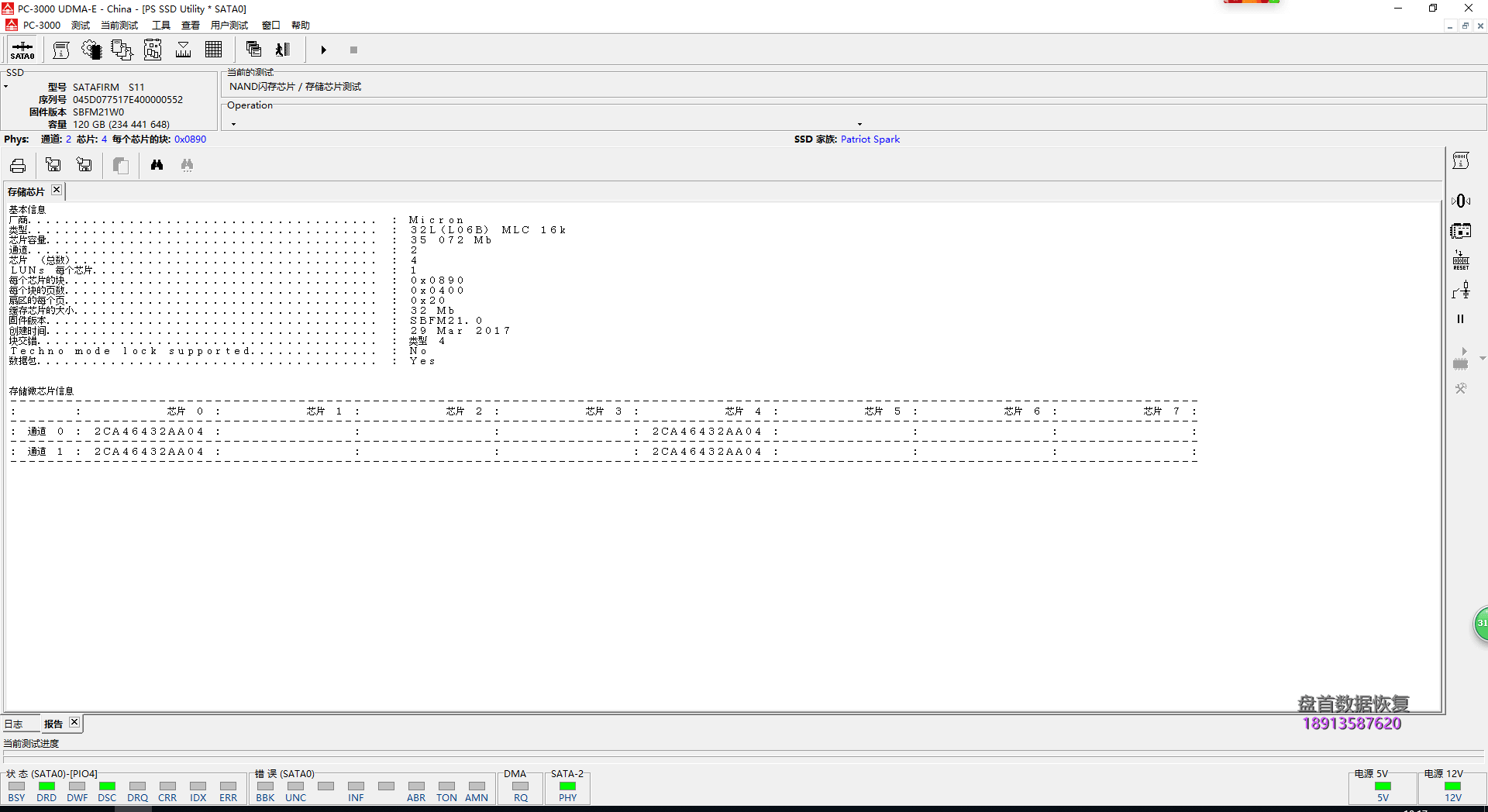The width and height of the screenshot is (1488, 812).
Task: Open the 工具 menu
Action: tap(161, 26)
